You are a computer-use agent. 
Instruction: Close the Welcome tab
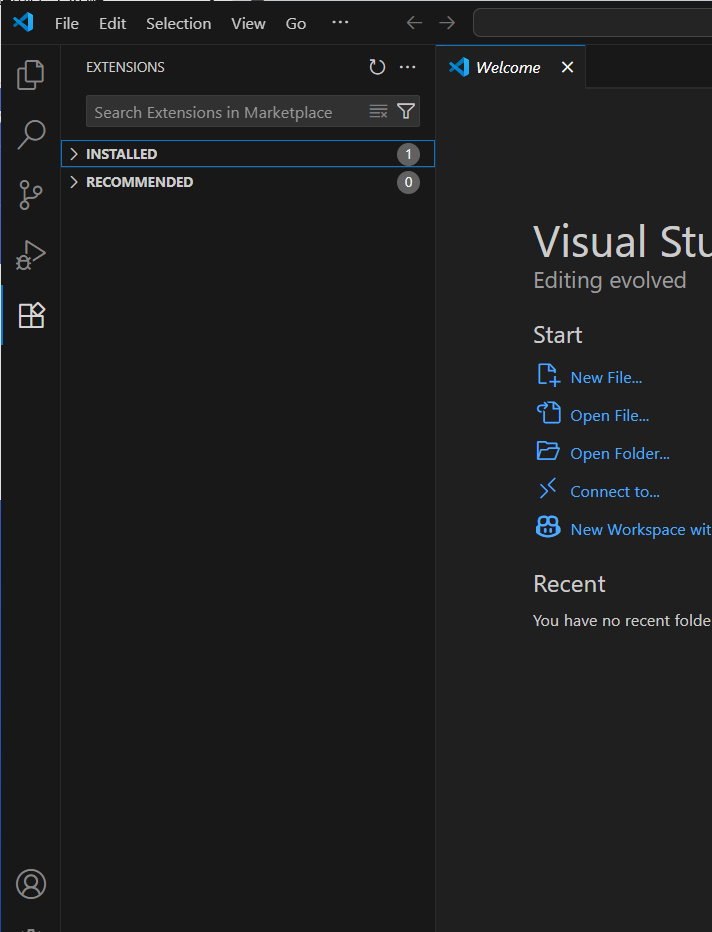tap(567, 67)
